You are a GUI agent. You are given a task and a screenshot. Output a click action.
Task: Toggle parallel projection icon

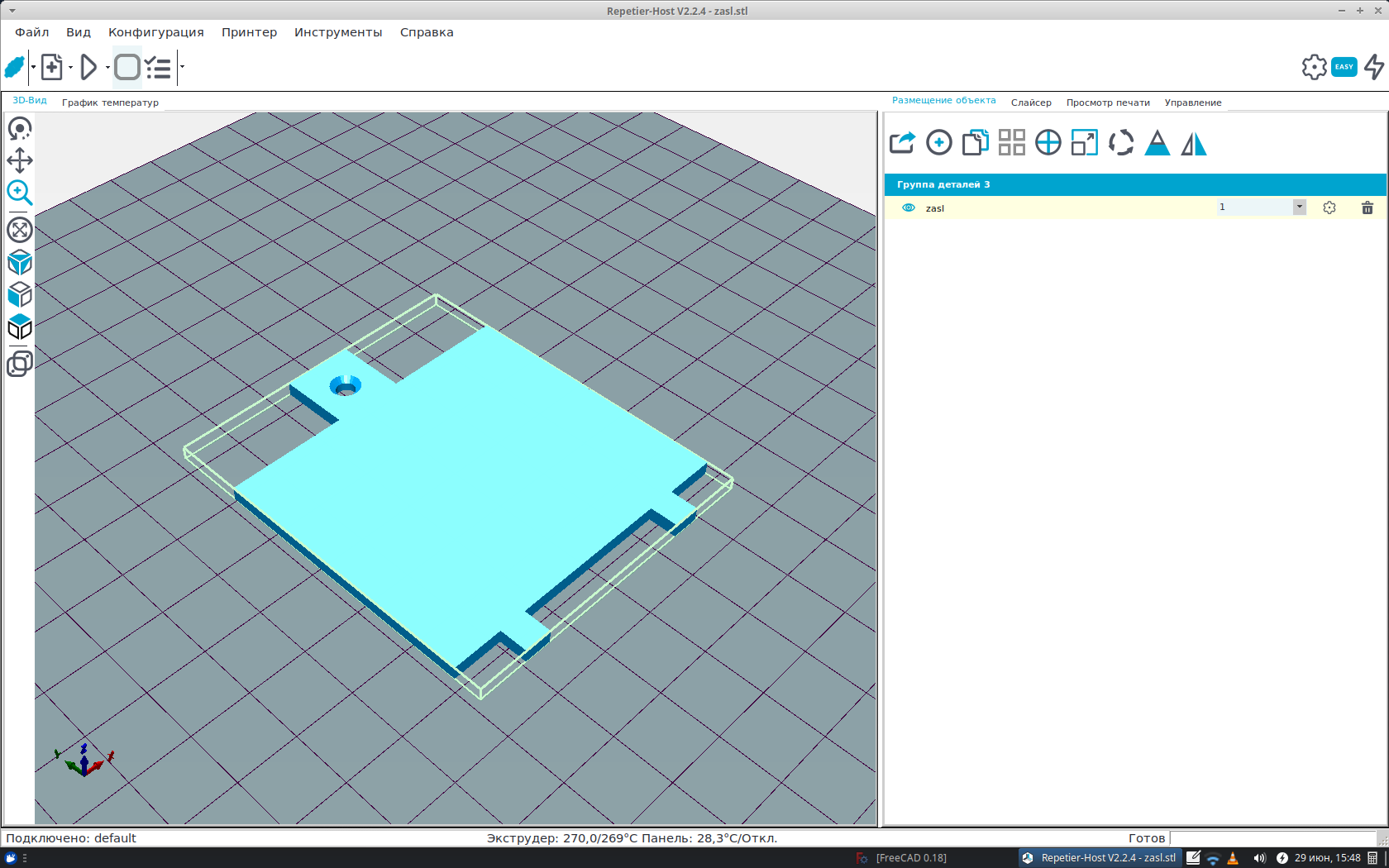[x=20, y=364]
